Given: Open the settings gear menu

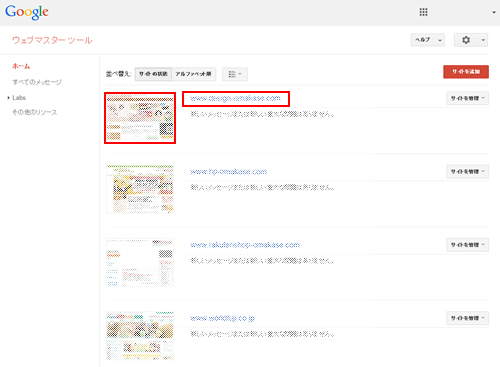Looking at the screenshot, I should click(471, 40).
